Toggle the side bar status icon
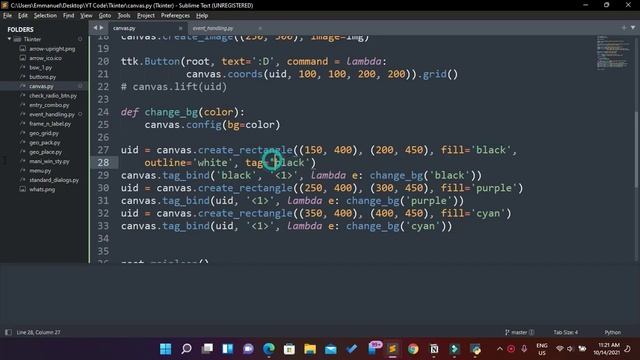Image resolution: width=640 pixels, height=360 pixels. [x=8, y=332]
